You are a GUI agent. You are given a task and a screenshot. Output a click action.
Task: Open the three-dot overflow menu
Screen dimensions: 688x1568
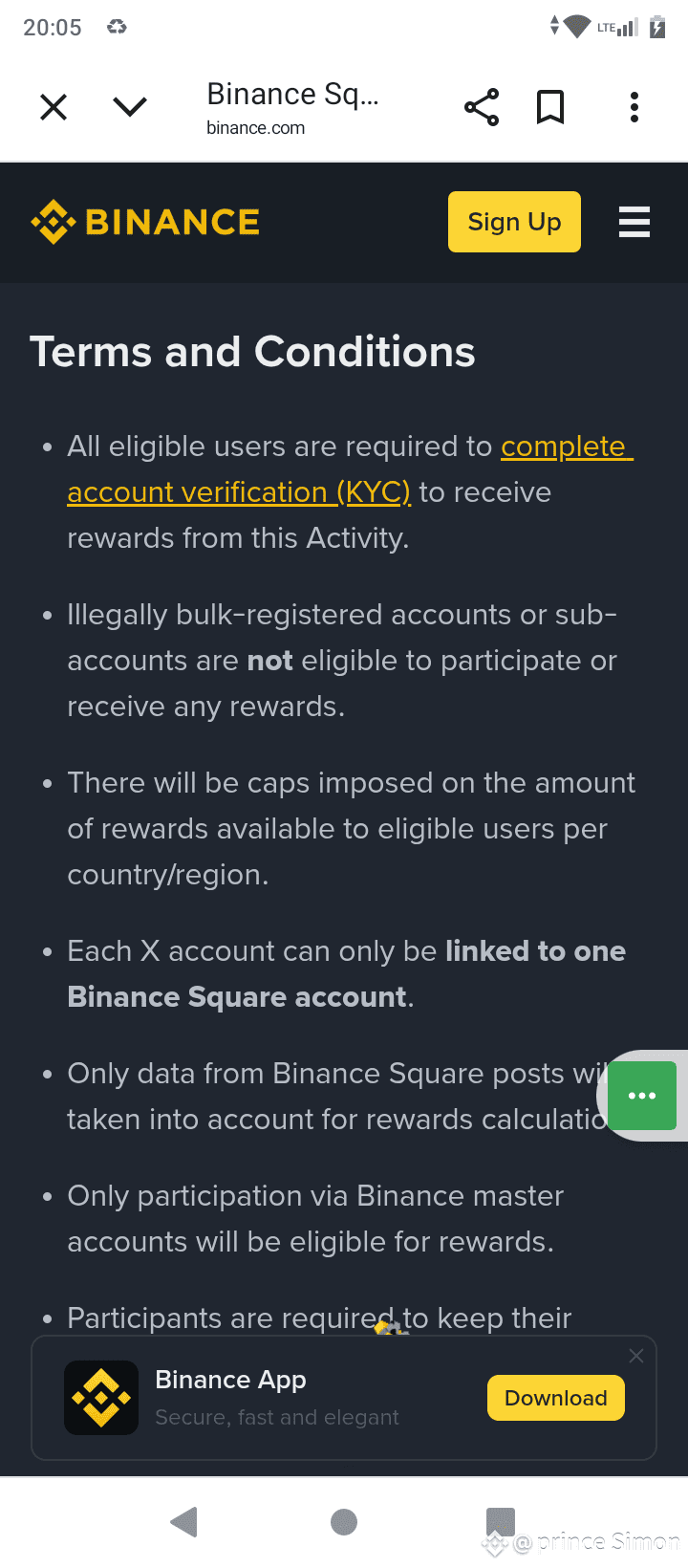(634, 107)
